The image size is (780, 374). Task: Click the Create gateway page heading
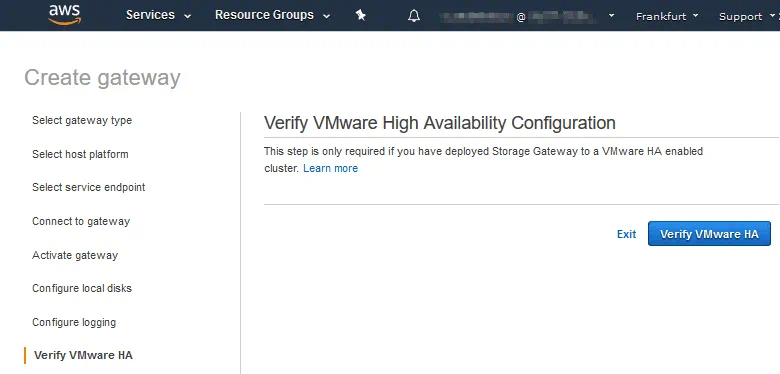tap(102, 78)
